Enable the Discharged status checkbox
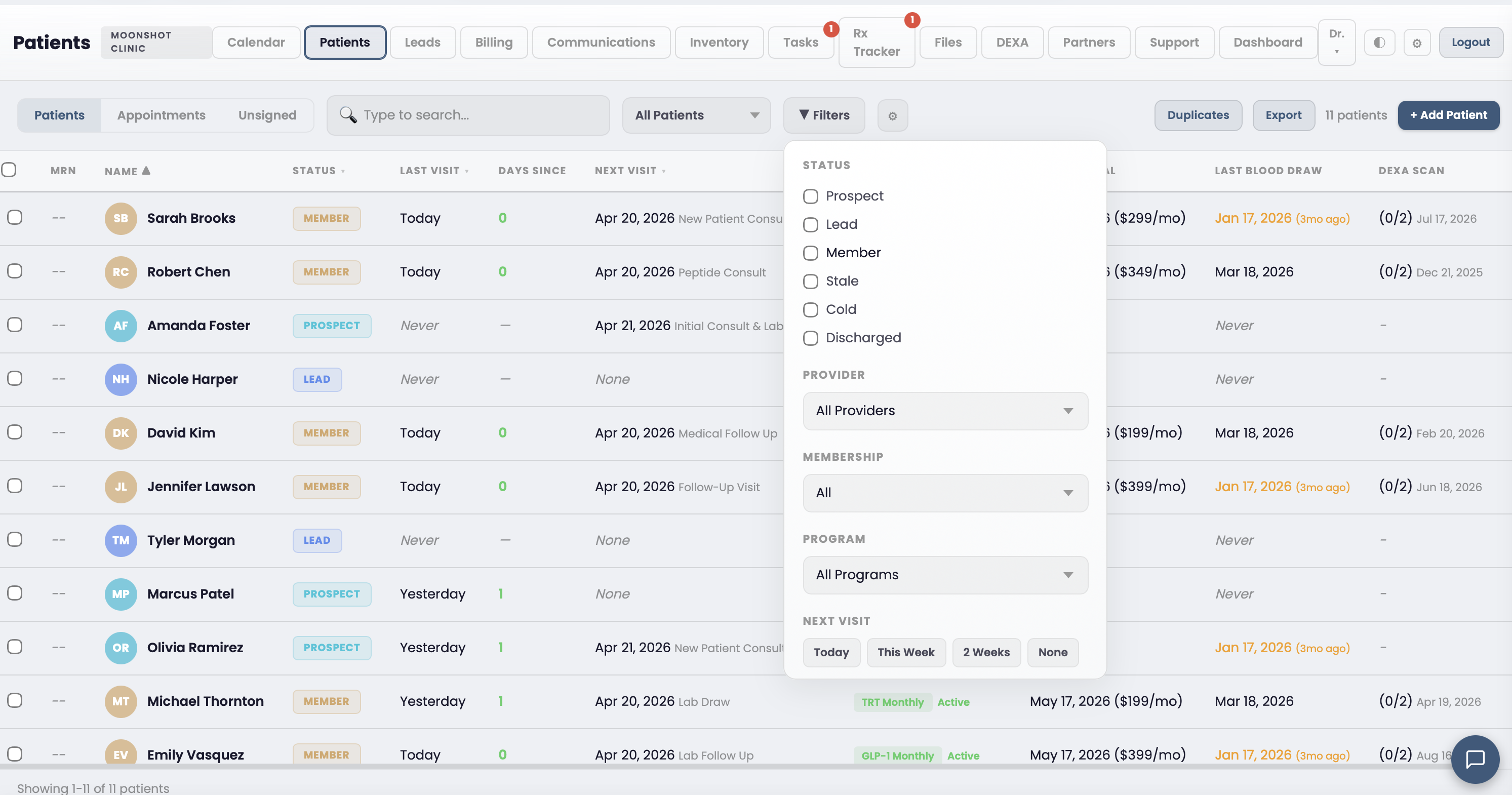The width and height of the screenshot is (1512, 795). tap(811, 338)
